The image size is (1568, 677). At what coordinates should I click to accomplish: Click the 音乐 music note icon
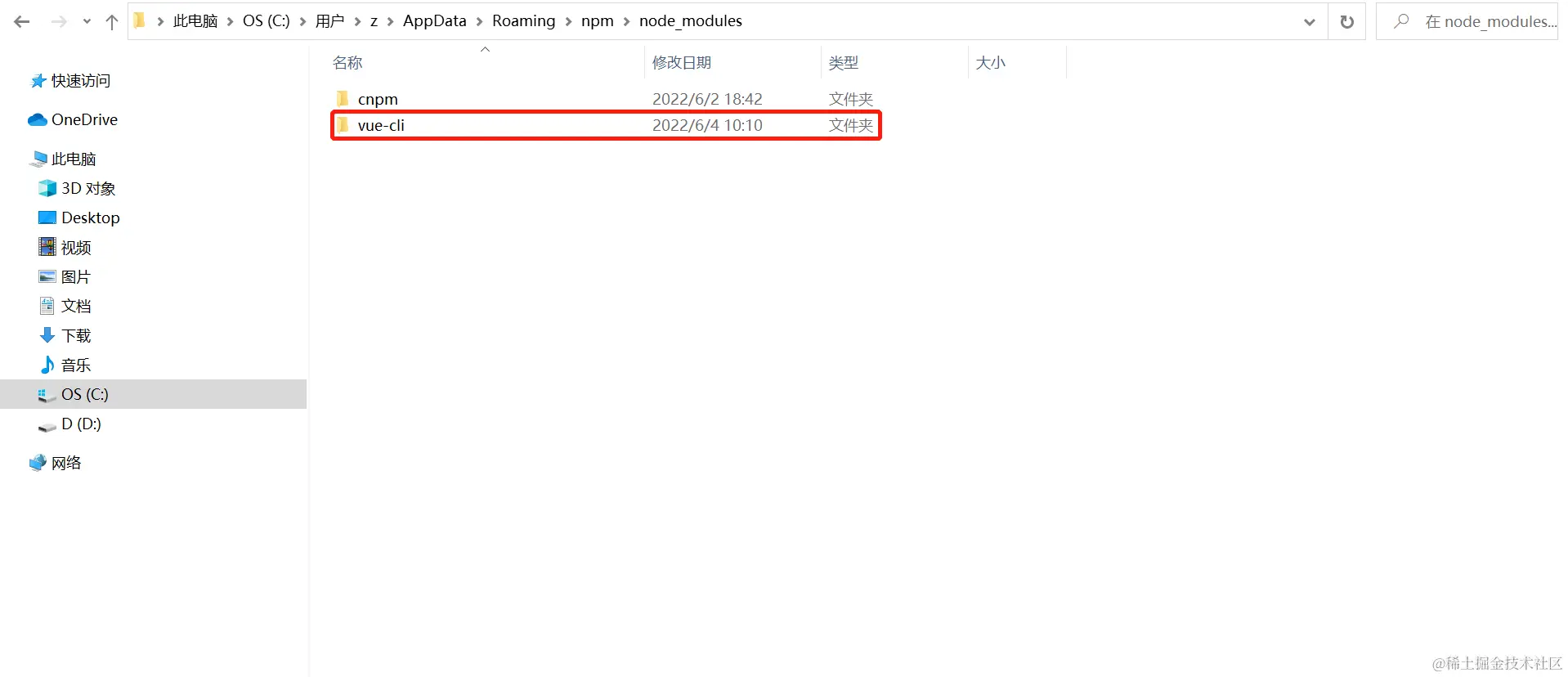tap(47, 365)
